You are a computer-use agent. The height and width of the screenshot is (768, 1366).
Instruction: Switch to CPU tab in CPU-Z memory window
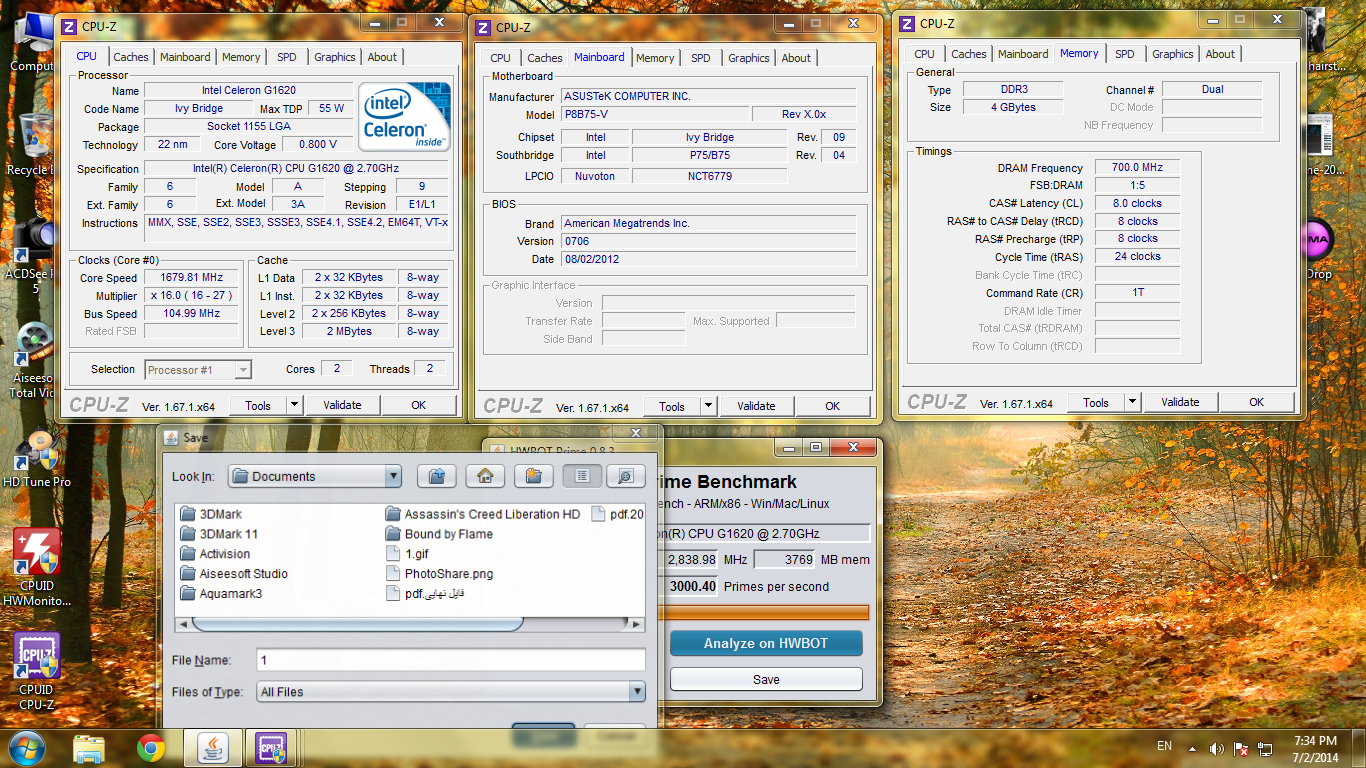(925, 54)
